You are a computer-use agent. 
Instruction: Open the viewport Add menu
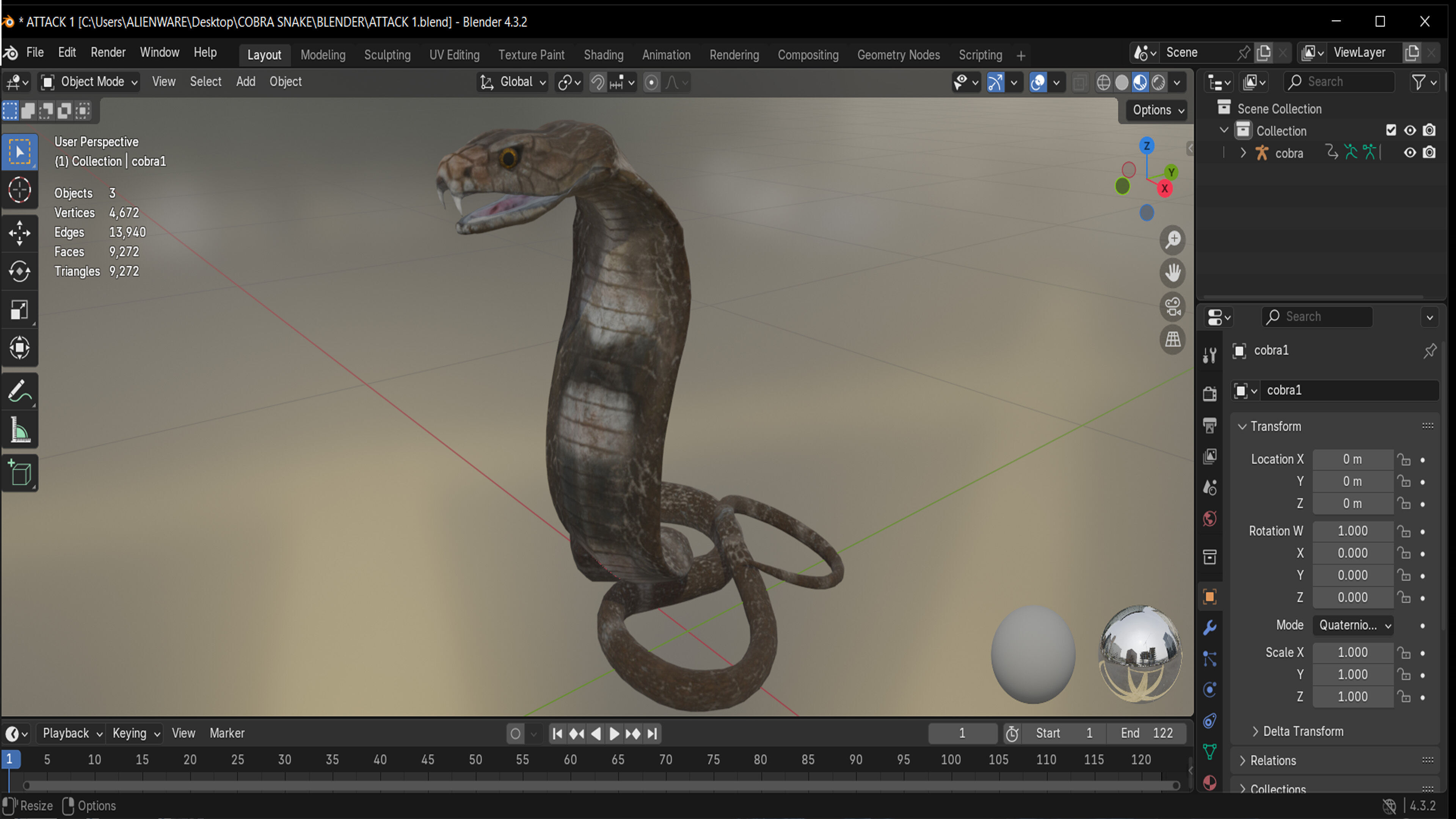[245, 82]
